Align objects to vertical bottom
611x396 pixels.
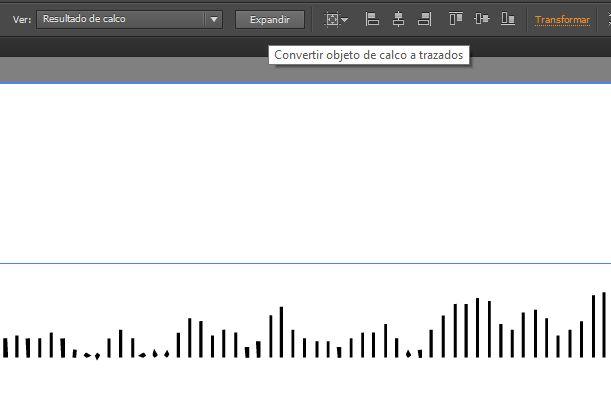click(x=508, y=18)
